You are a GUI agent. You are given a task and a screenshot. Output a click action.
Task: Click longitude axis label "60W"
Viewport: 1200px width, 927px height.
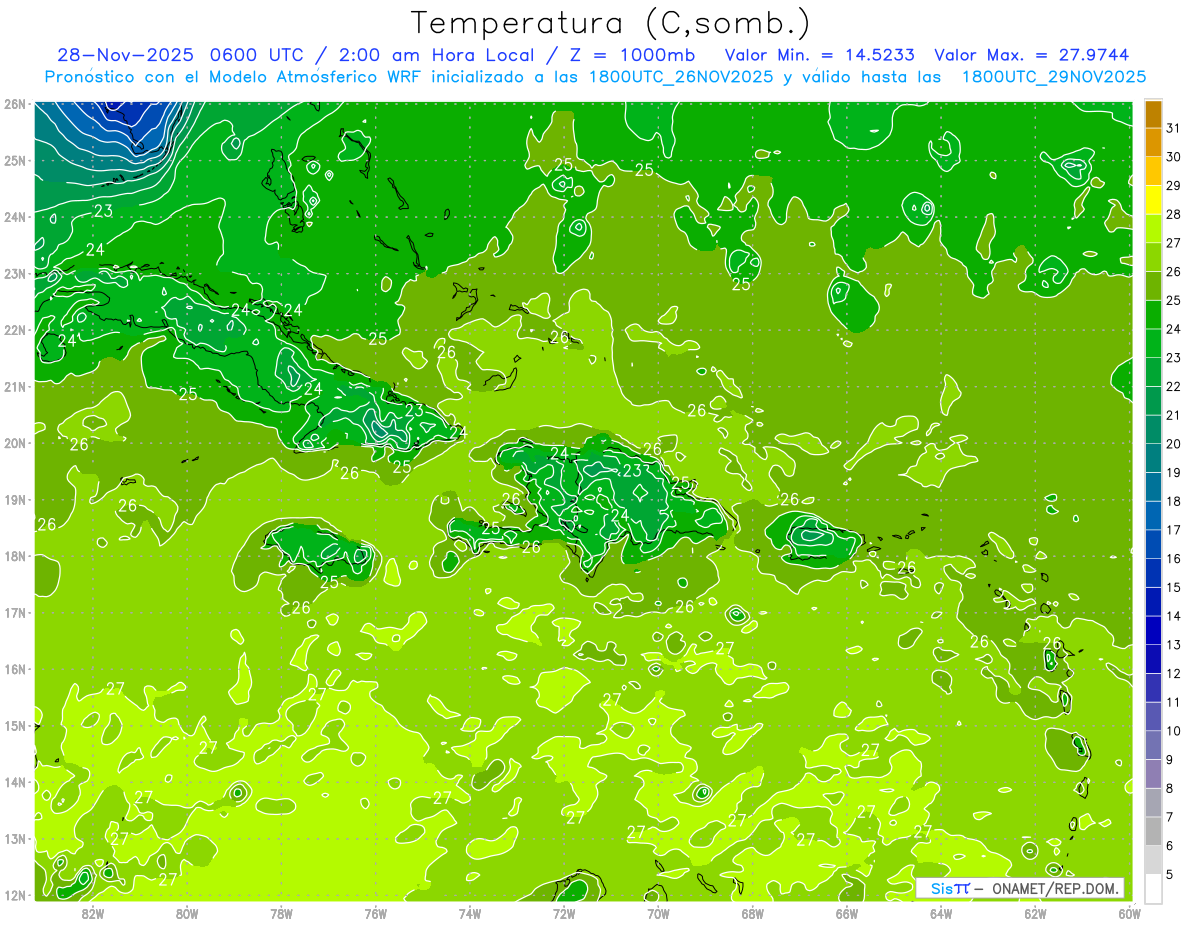point(1129,912)
